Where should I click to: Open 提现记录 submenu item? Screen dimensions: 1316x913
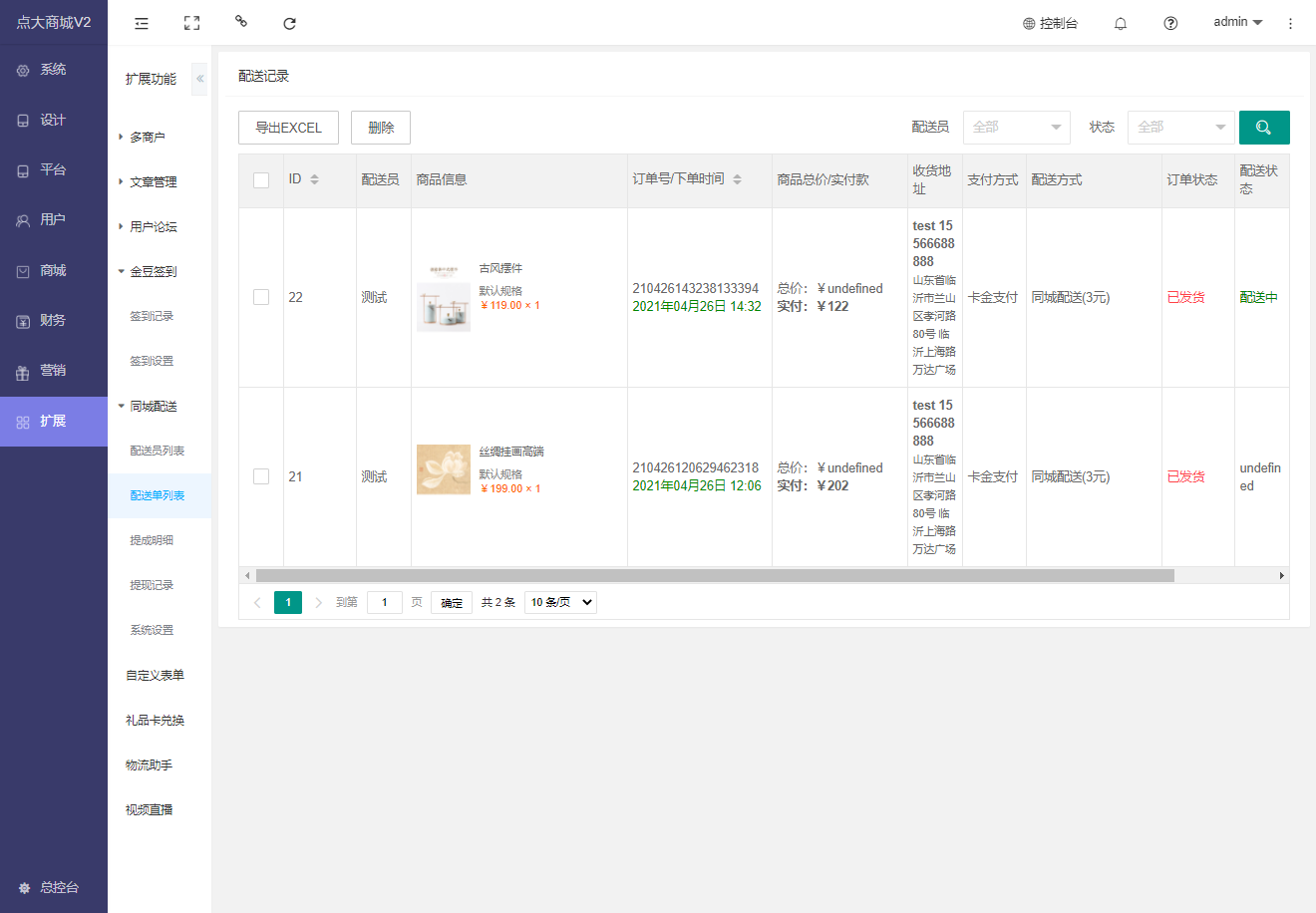click(152, 585)
